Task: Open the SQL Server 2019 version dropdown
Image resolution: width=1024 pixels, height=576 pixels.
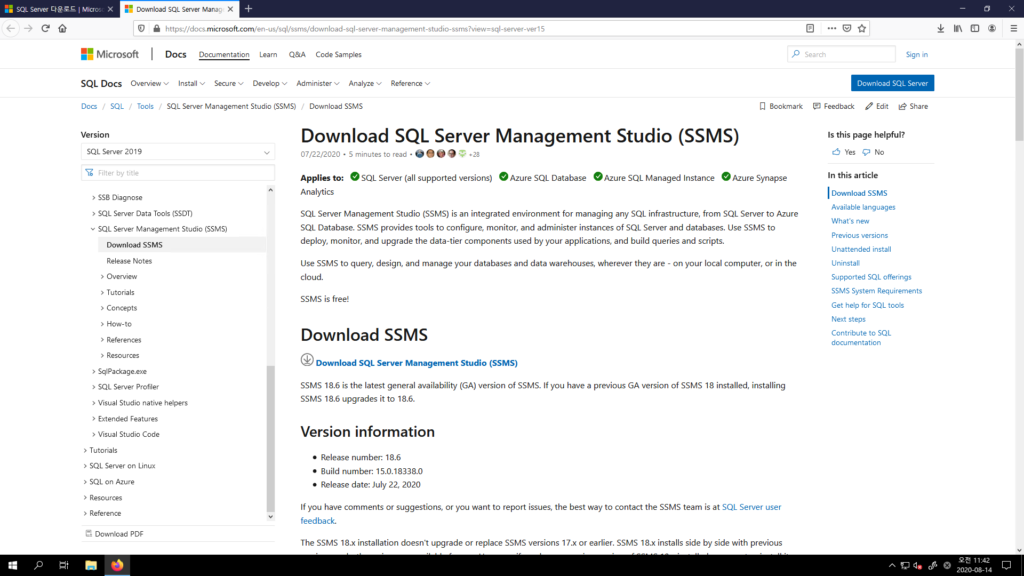Action: click(x=178, y=152)
